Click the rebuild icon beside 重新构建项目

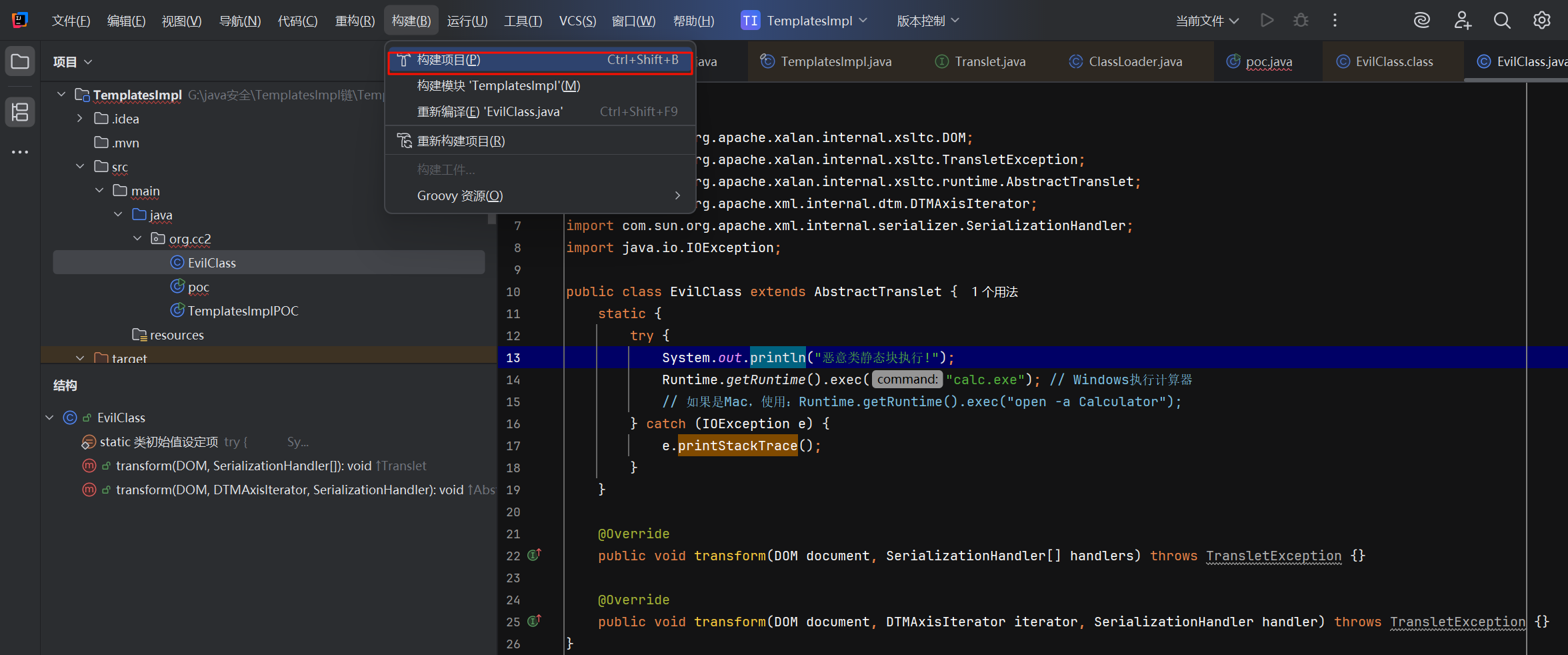[404, 141]
